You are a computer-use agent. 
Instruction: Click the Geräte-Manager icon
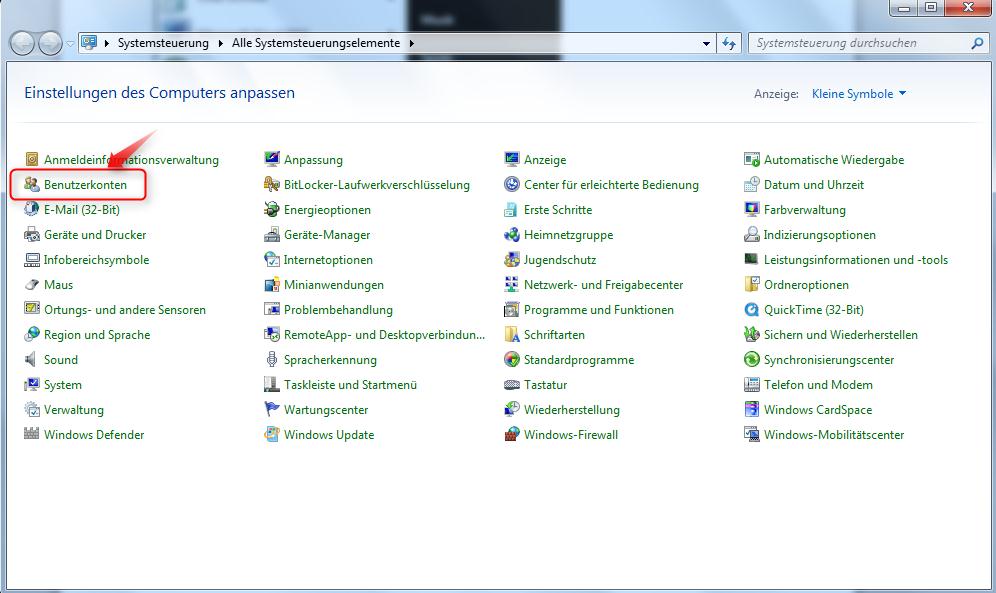(272, 235)
